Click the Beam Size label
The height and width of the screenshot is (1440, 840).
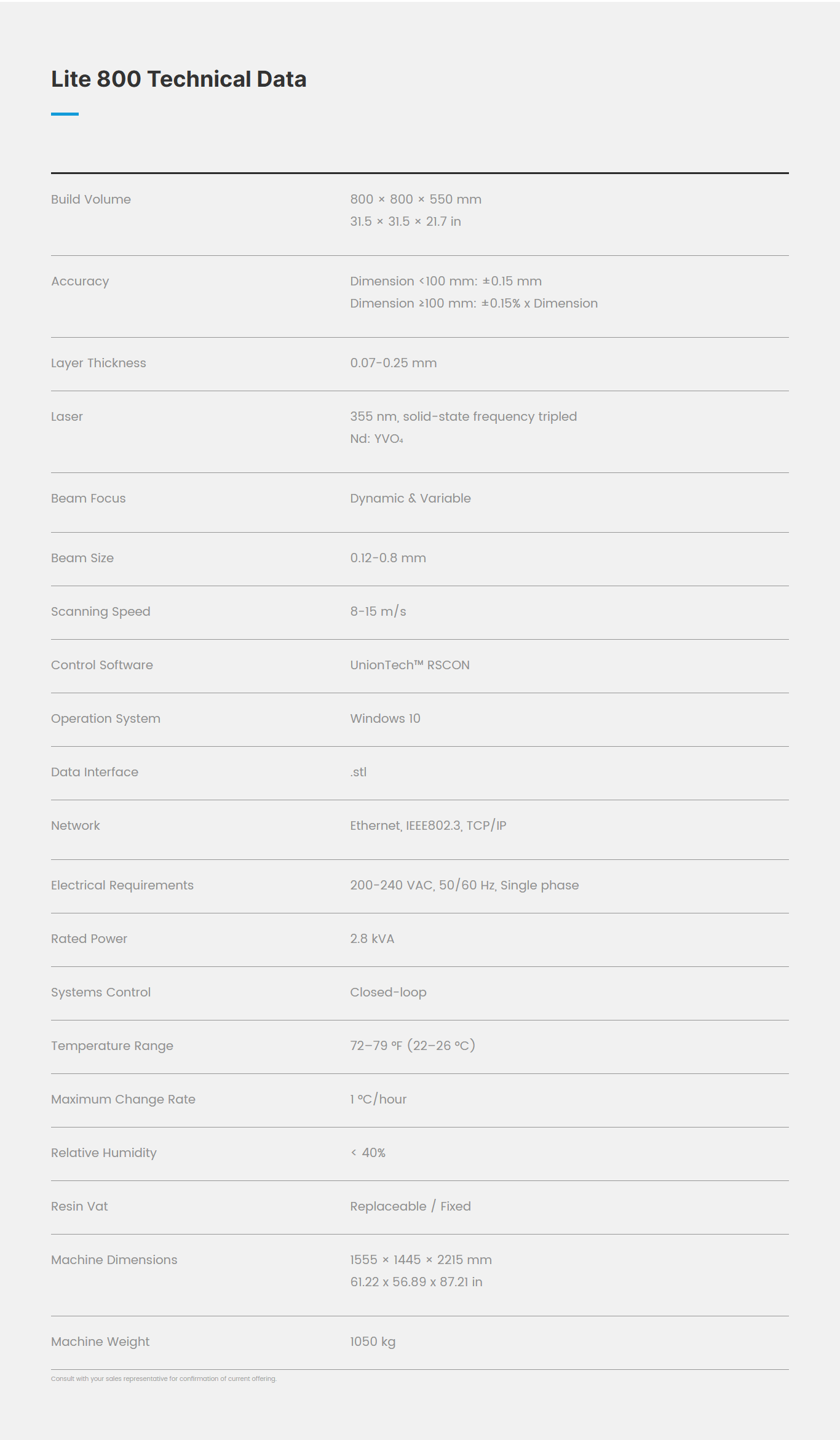point(82,558)
